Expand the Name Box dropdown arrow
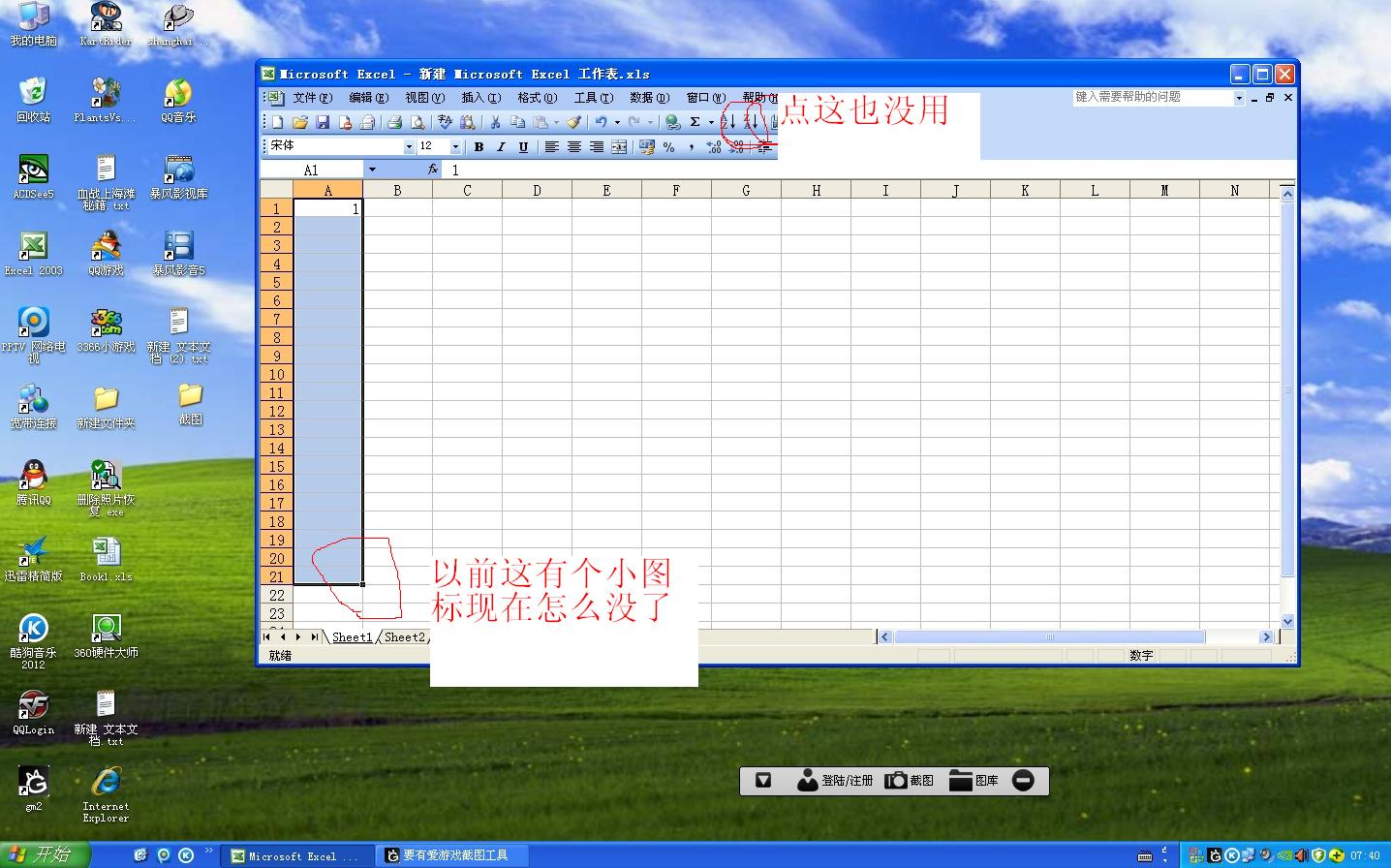 (372, 170)
